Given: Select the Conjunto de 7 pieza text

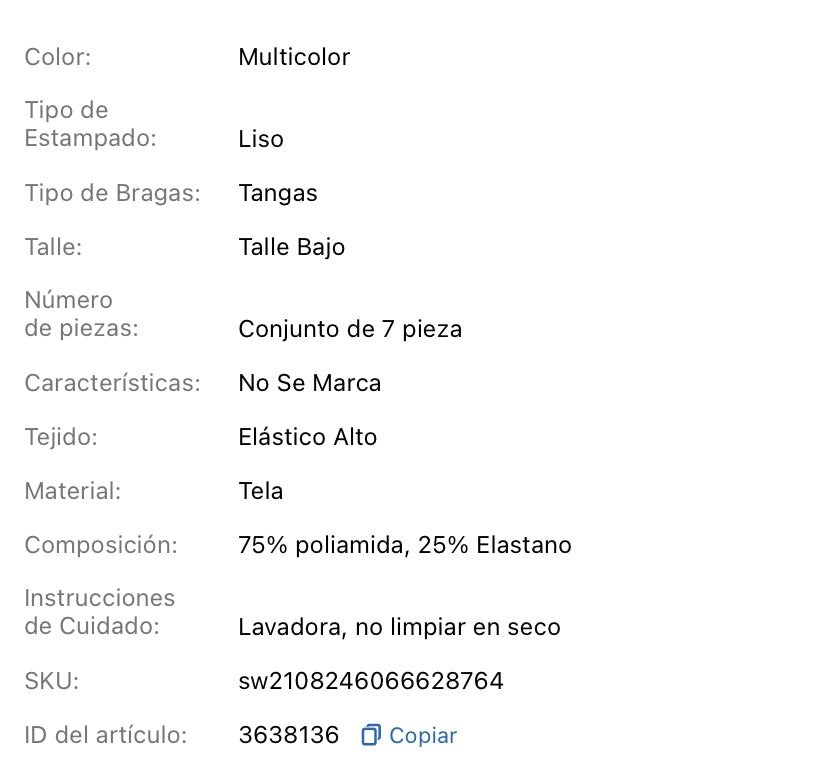Looking at the screenshot, I should 350,329.
